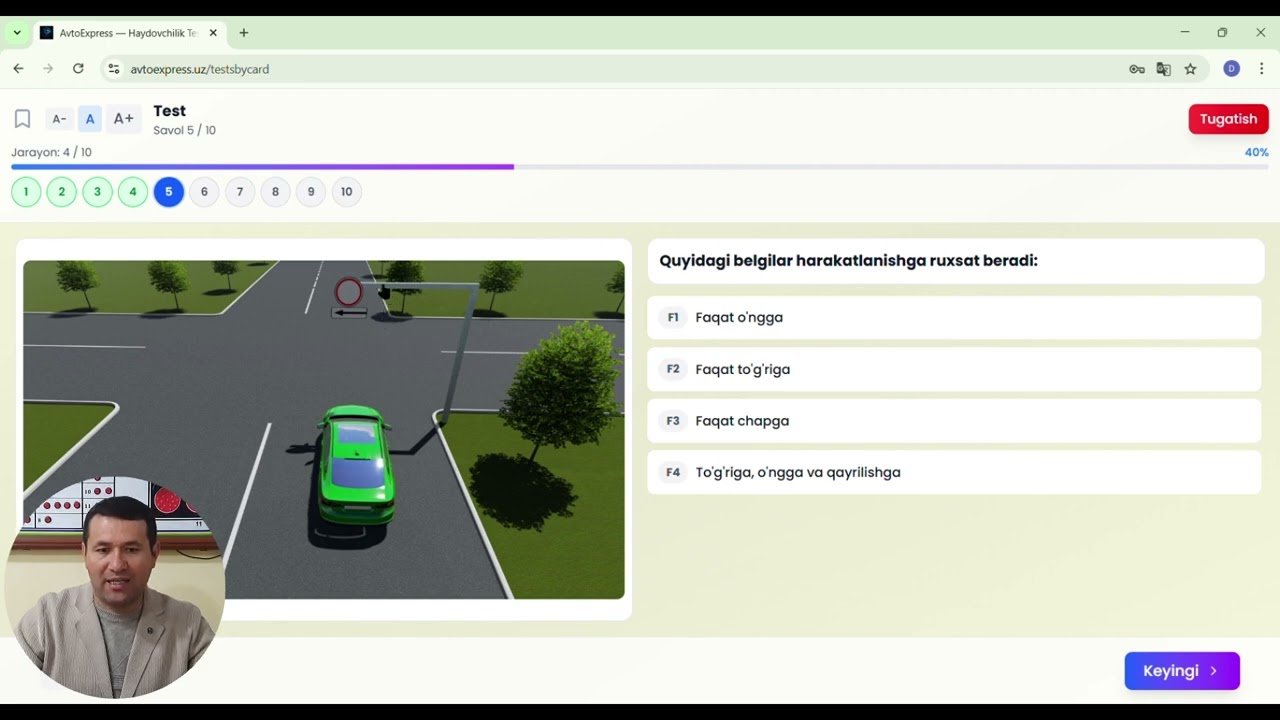The image size is (1280, 720).
Task: Go back in browser history
Action: tap(18, 69)
